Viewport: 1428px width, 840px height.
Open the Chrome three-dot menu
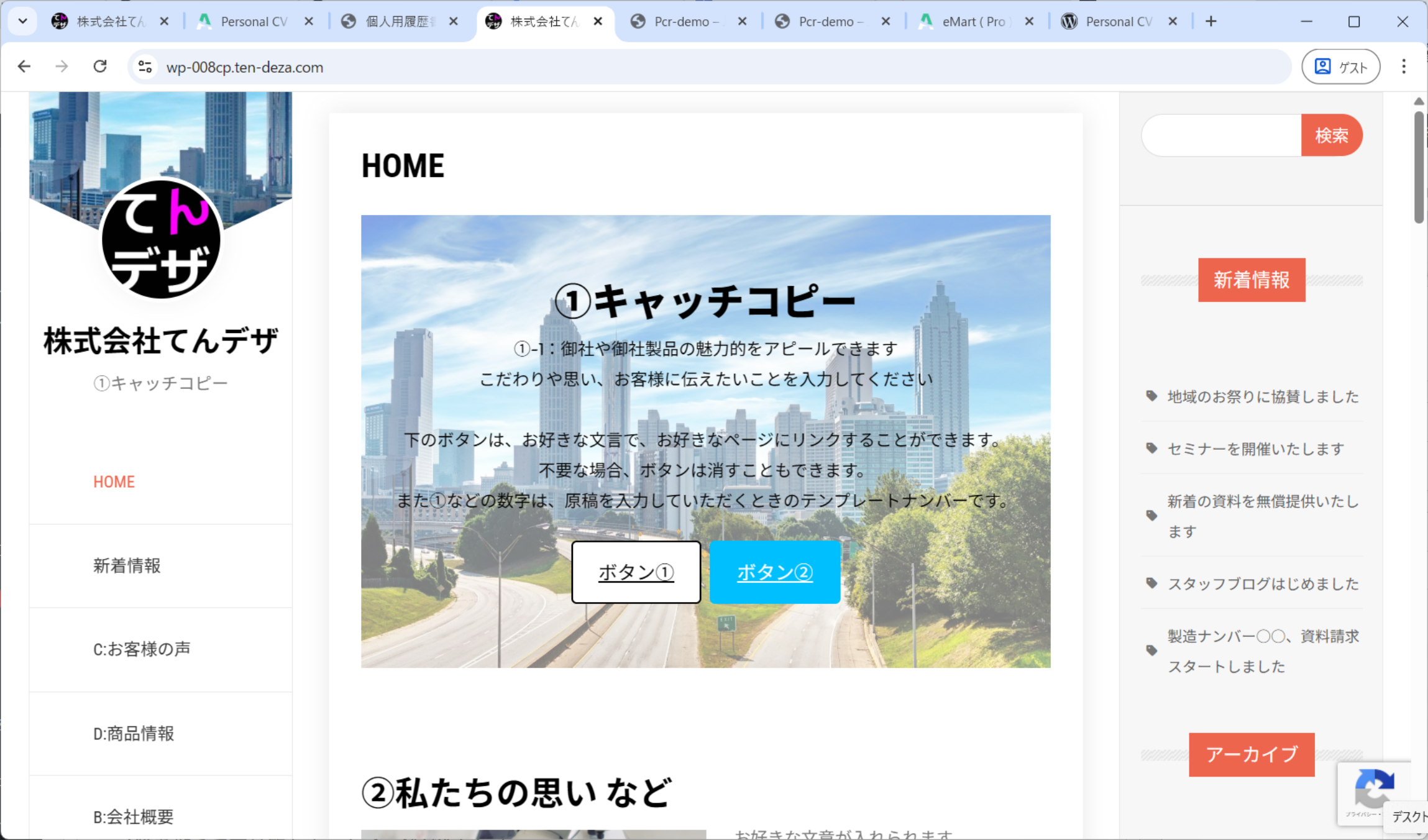(1404, 66)
